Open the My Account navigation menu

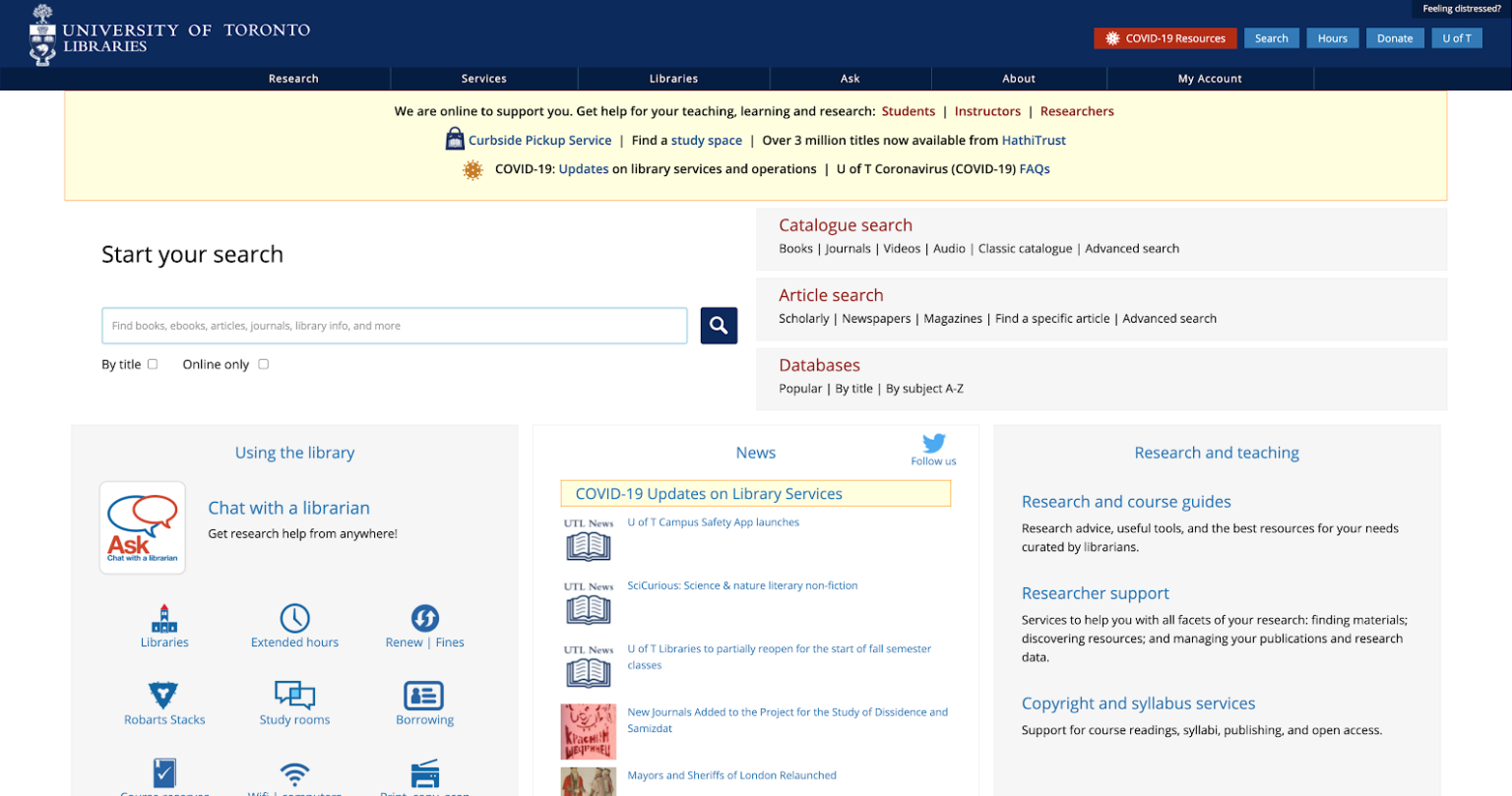1210,79
